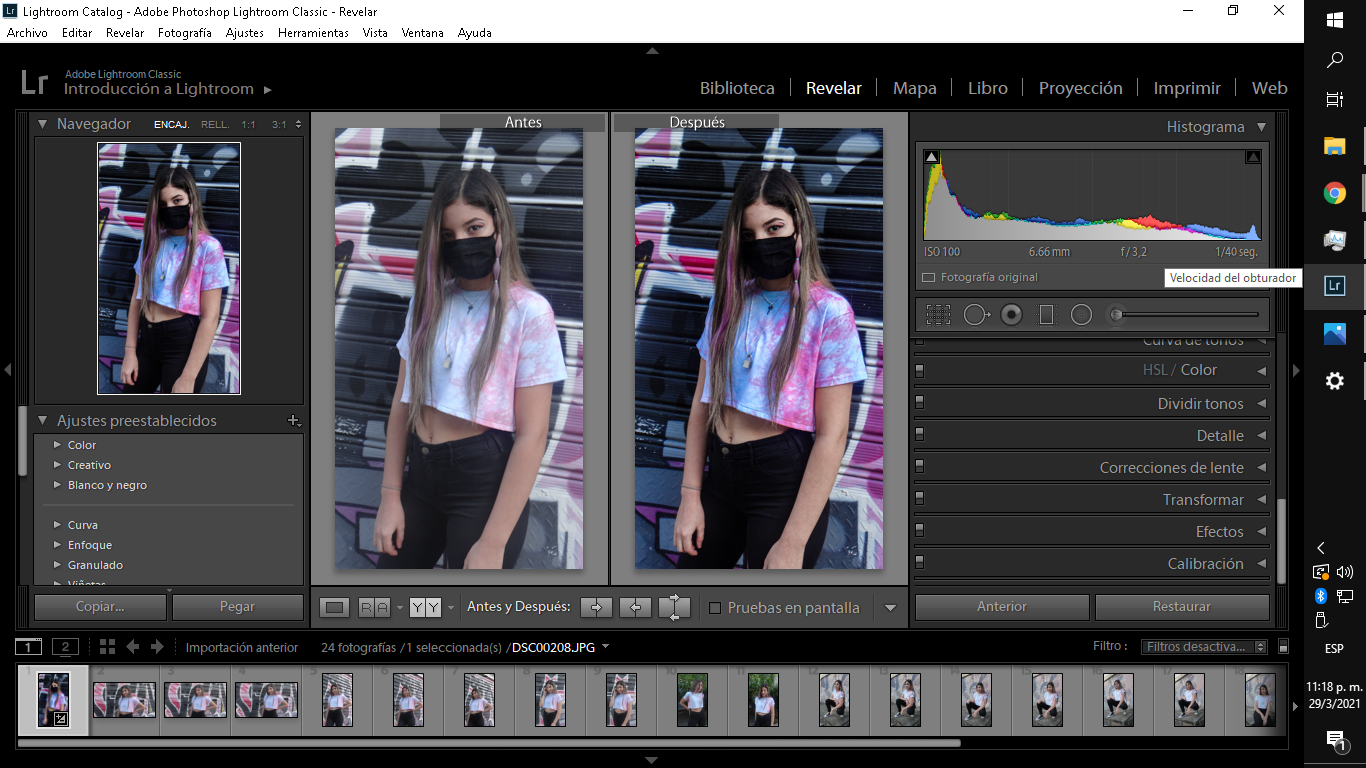Open the Herramientas menu
1366x768 pixels.
tap(313, 32)
